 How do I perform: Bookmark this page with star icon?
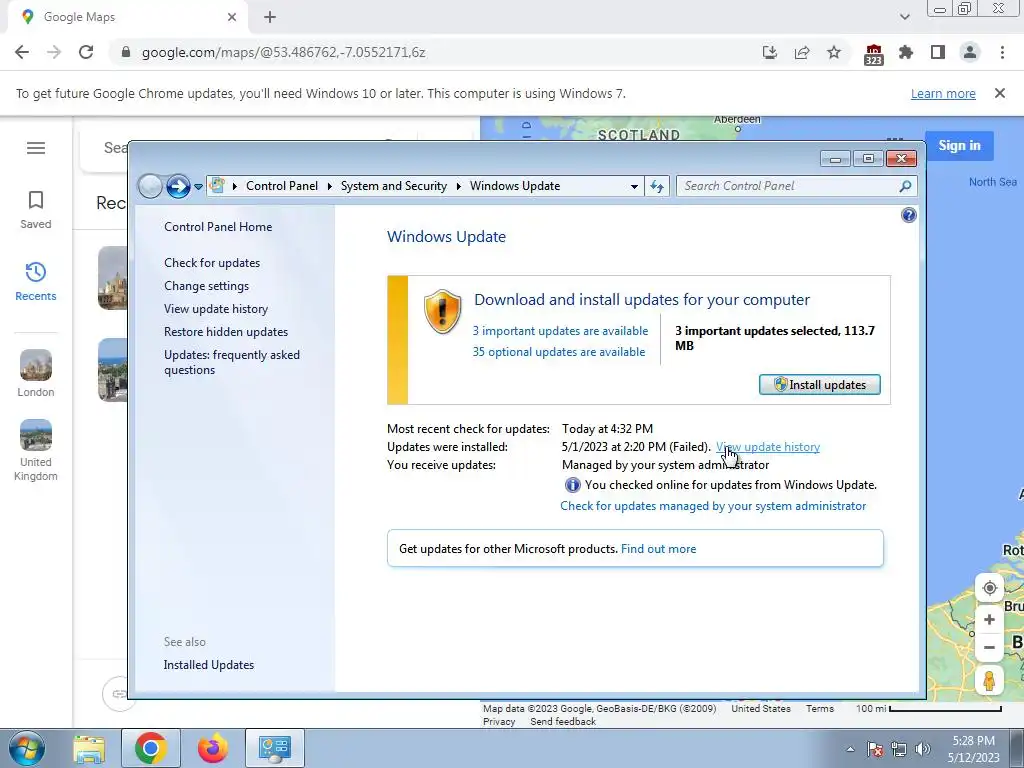click(x=834, y=52)
